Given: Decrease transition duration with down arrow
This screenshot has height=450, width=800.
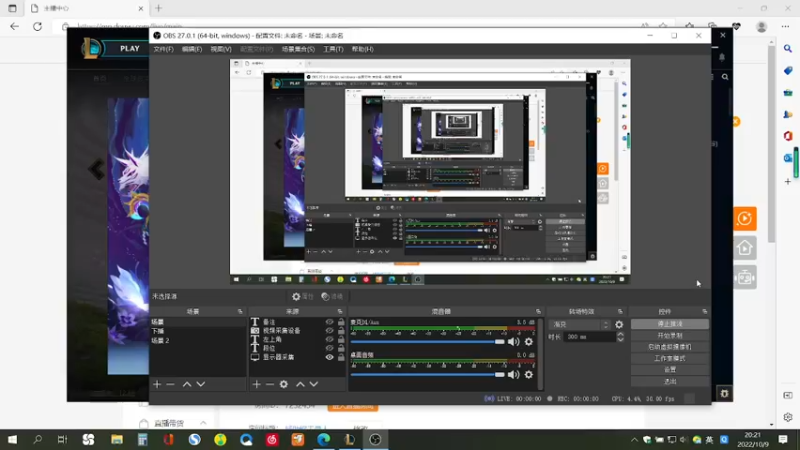Looking at the screenshot, I should (620, 339).
